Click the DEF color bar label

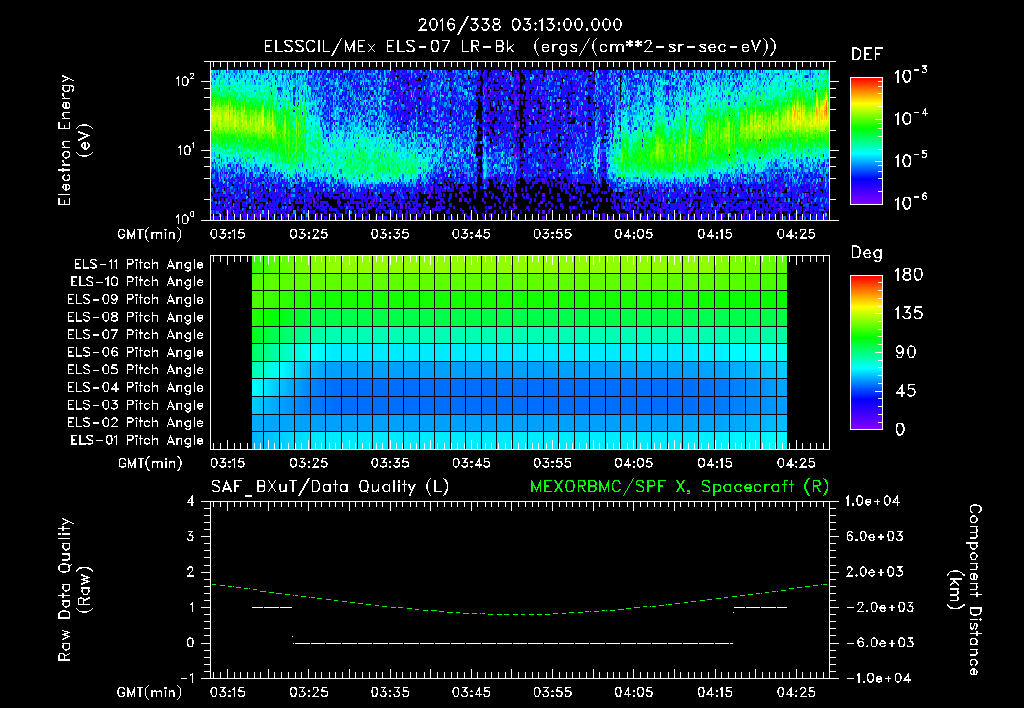click(x=867, y=54)
